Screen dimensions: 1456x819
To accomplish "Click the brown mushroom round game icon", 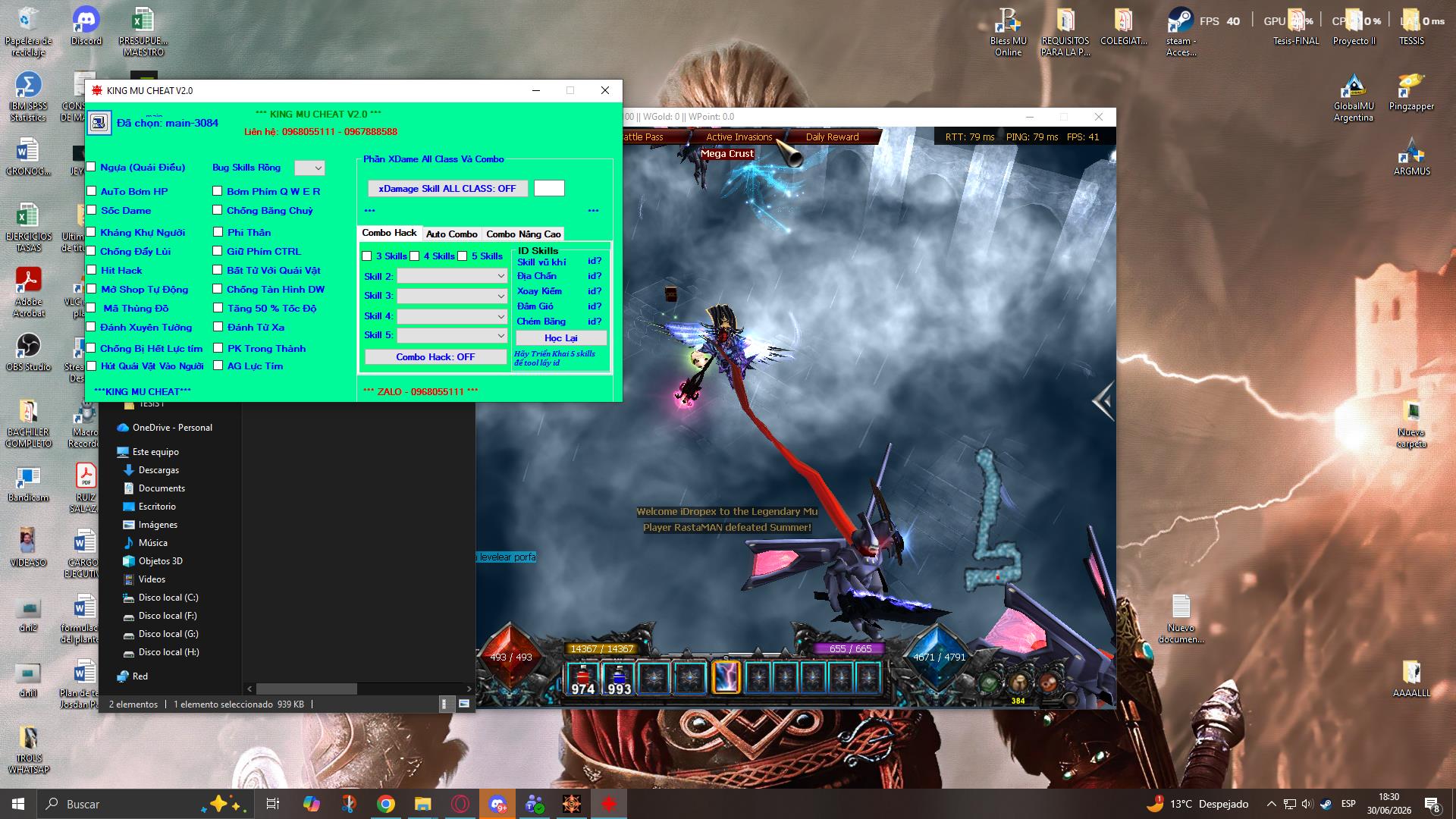I will [1018, 682].
